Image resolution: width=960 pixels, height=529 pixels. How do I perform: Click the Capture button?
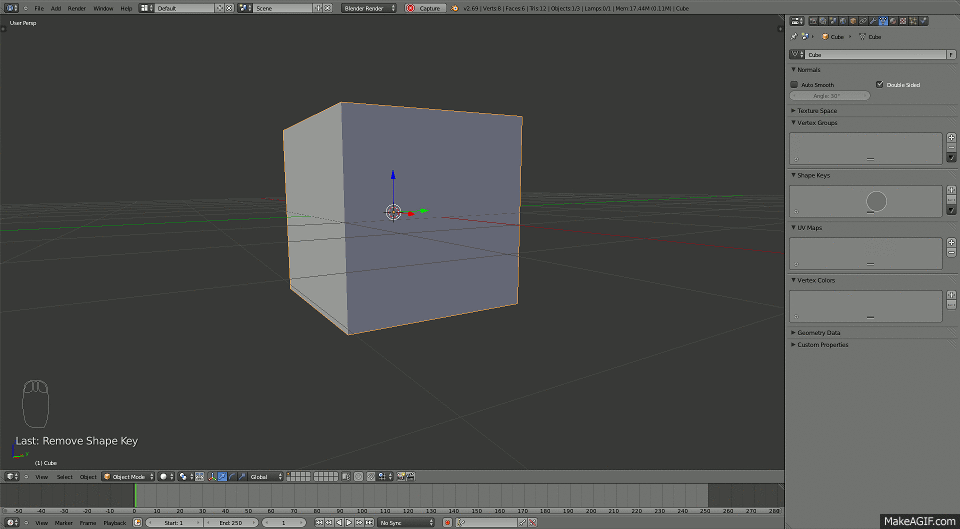[x=425, y=8]
